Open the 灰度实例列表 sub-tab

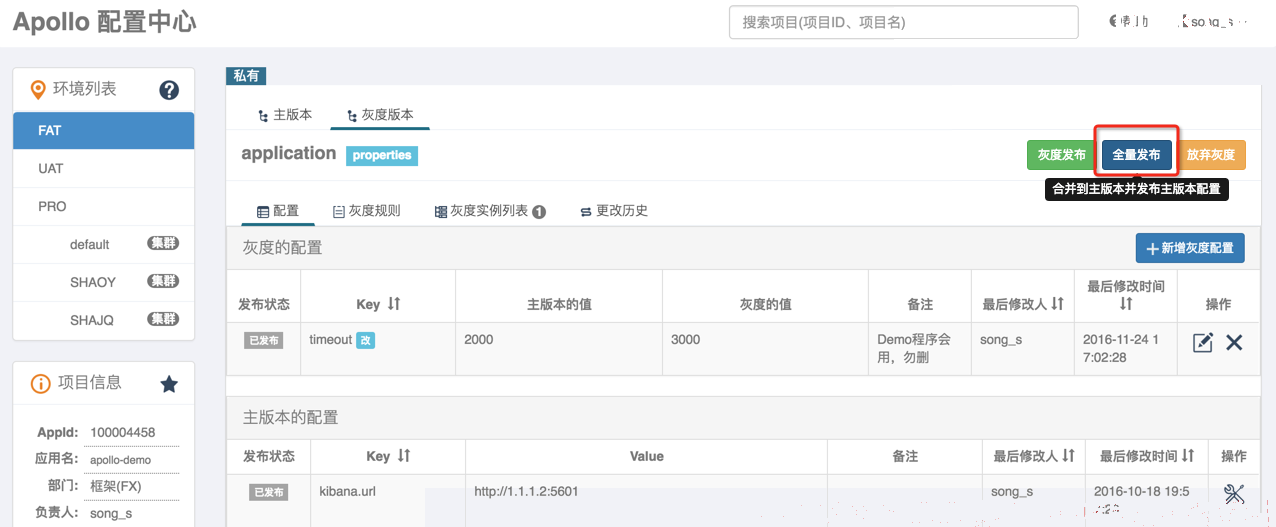(490, 211)
